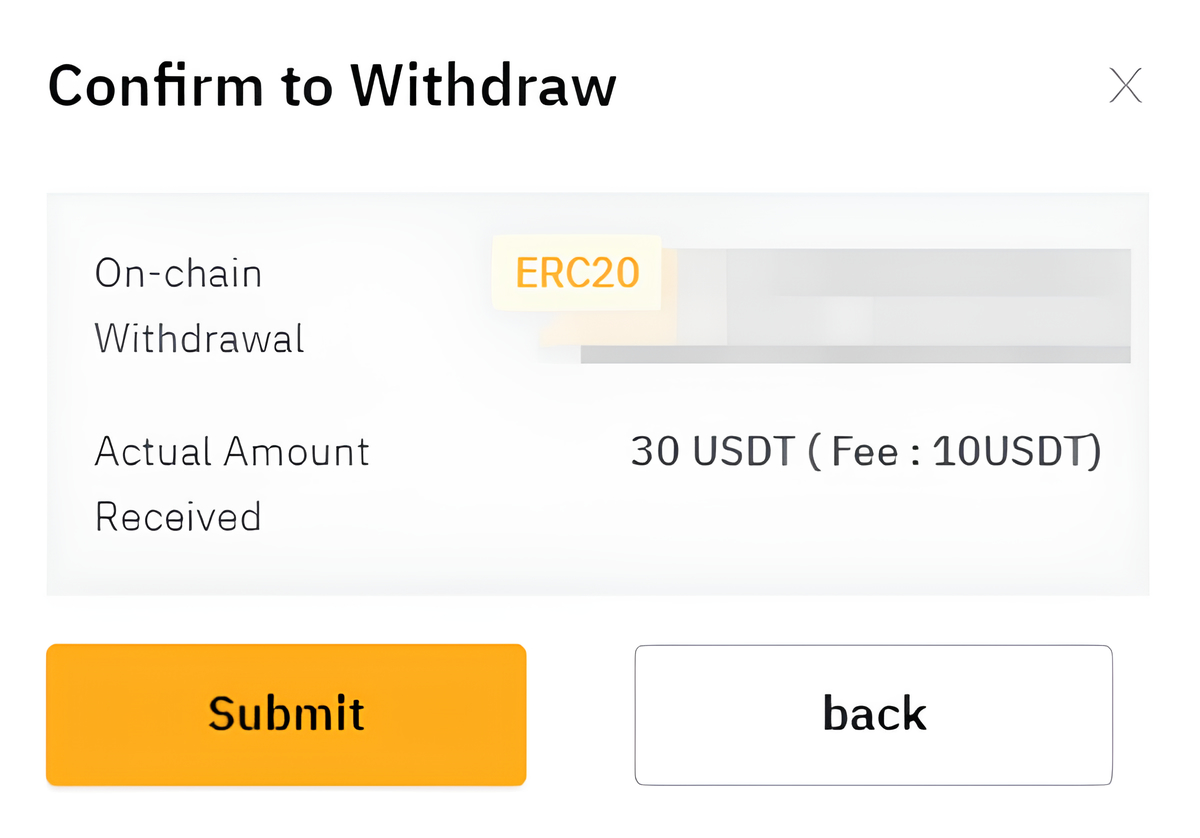1200x838 pixels.
Task: Click the gray bar beneath blurred address
Action: click(855, 354)
